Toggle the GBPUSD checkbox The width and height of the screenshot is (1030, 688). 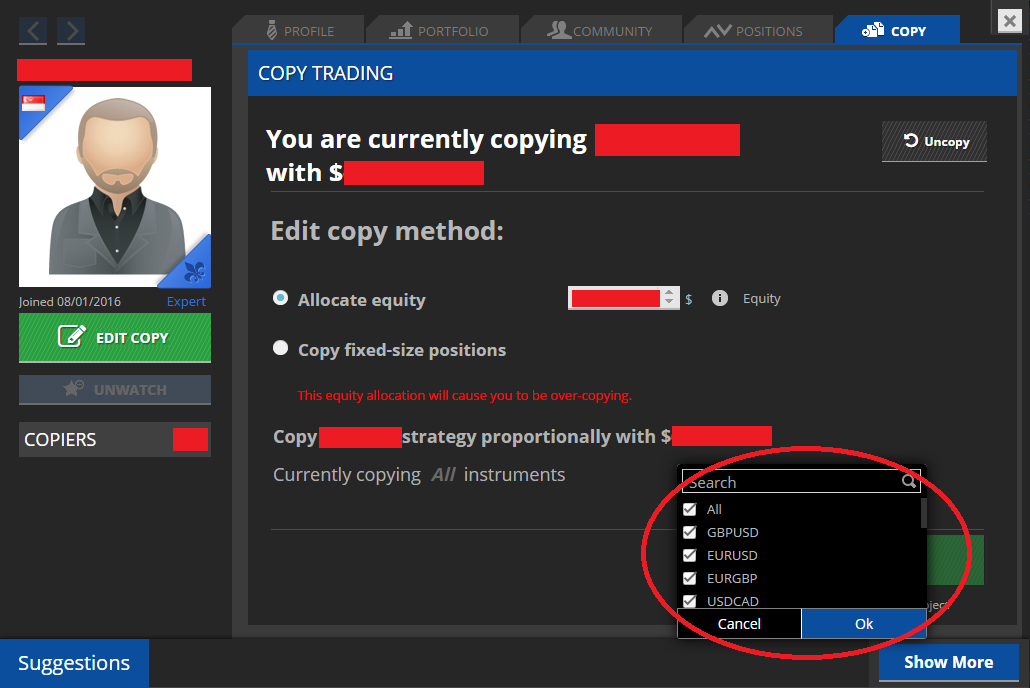click(689, 532)
